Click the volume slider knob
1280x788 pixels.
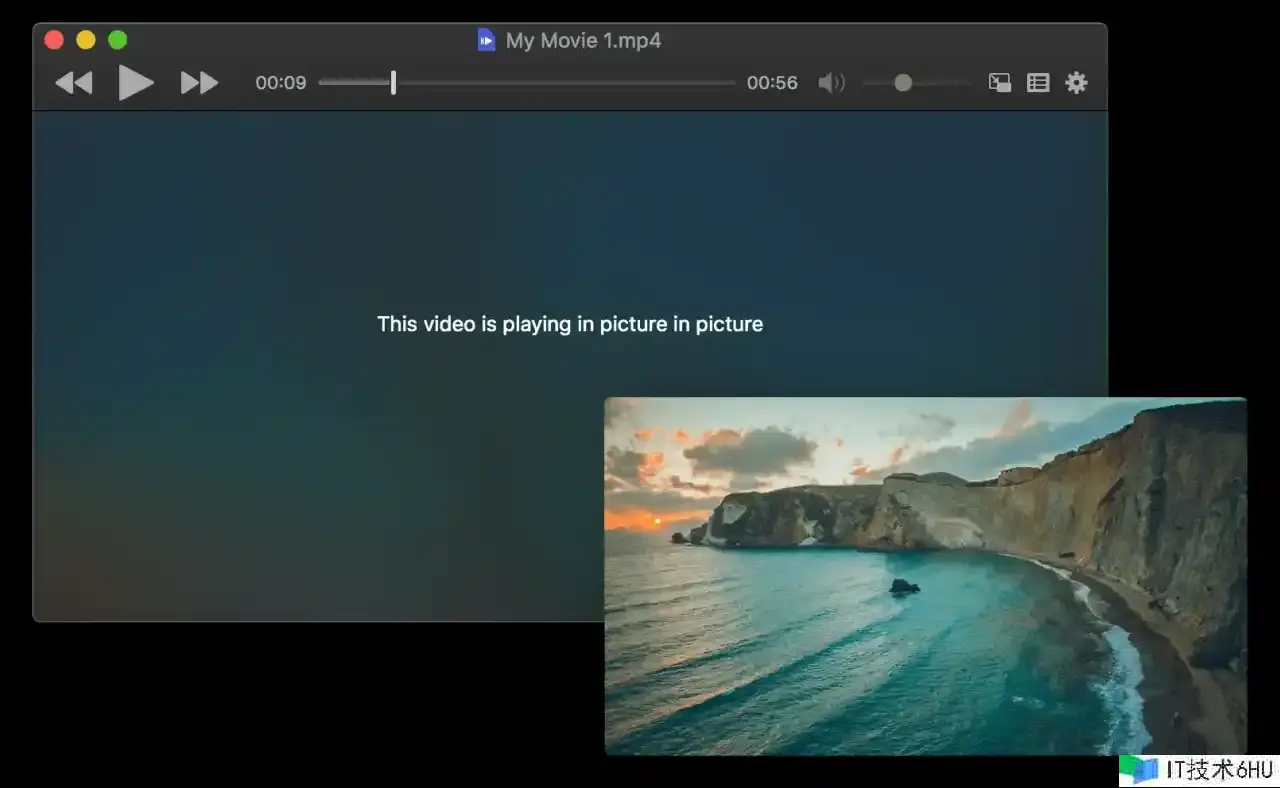tap(903, 83)
